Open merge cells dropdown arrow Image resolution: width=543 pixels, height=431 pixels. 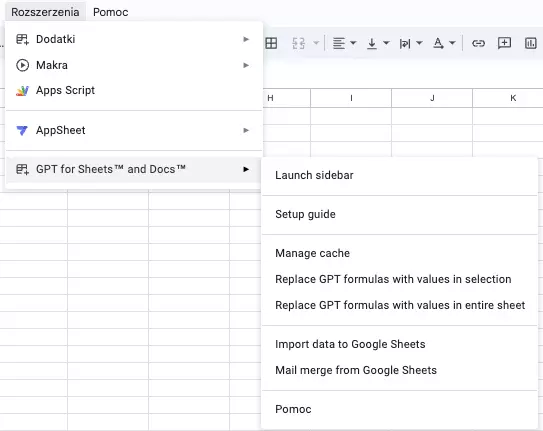(316, 43)
